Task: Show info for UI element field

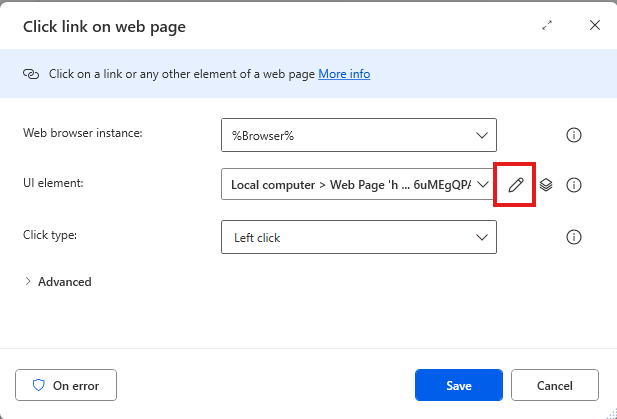Action: pyautogui.click(x=573, y=185)
